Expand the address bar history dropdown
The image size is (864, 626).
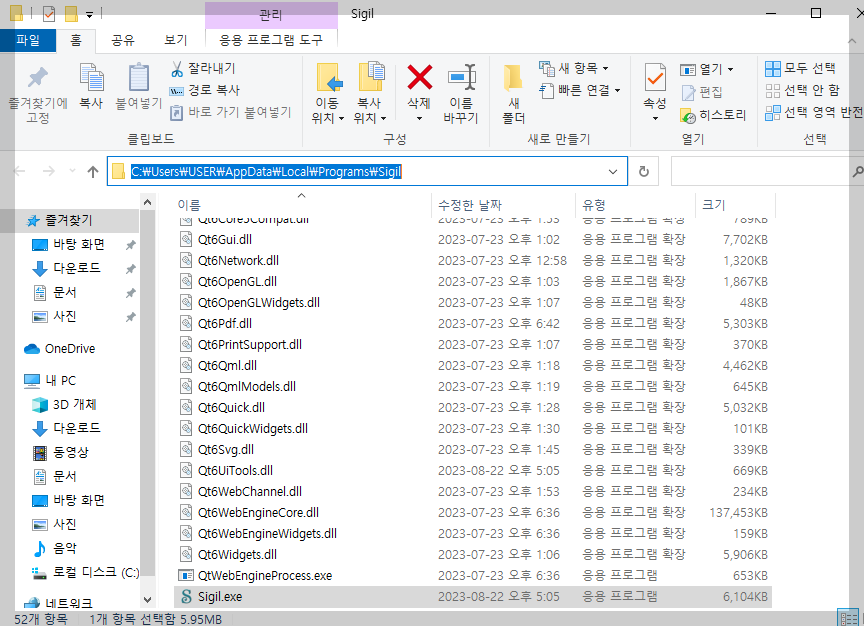tap(612, 172)
